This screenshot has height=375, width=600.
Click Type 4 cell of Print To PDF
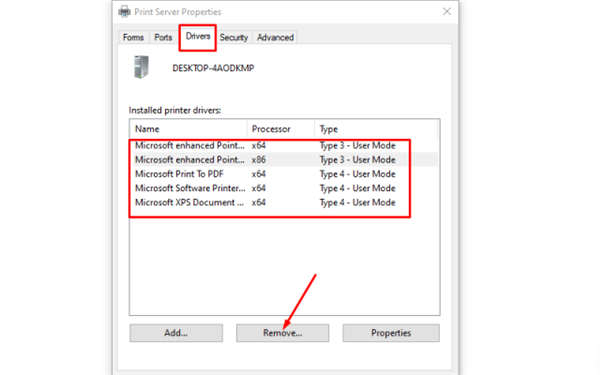[357, 174]
